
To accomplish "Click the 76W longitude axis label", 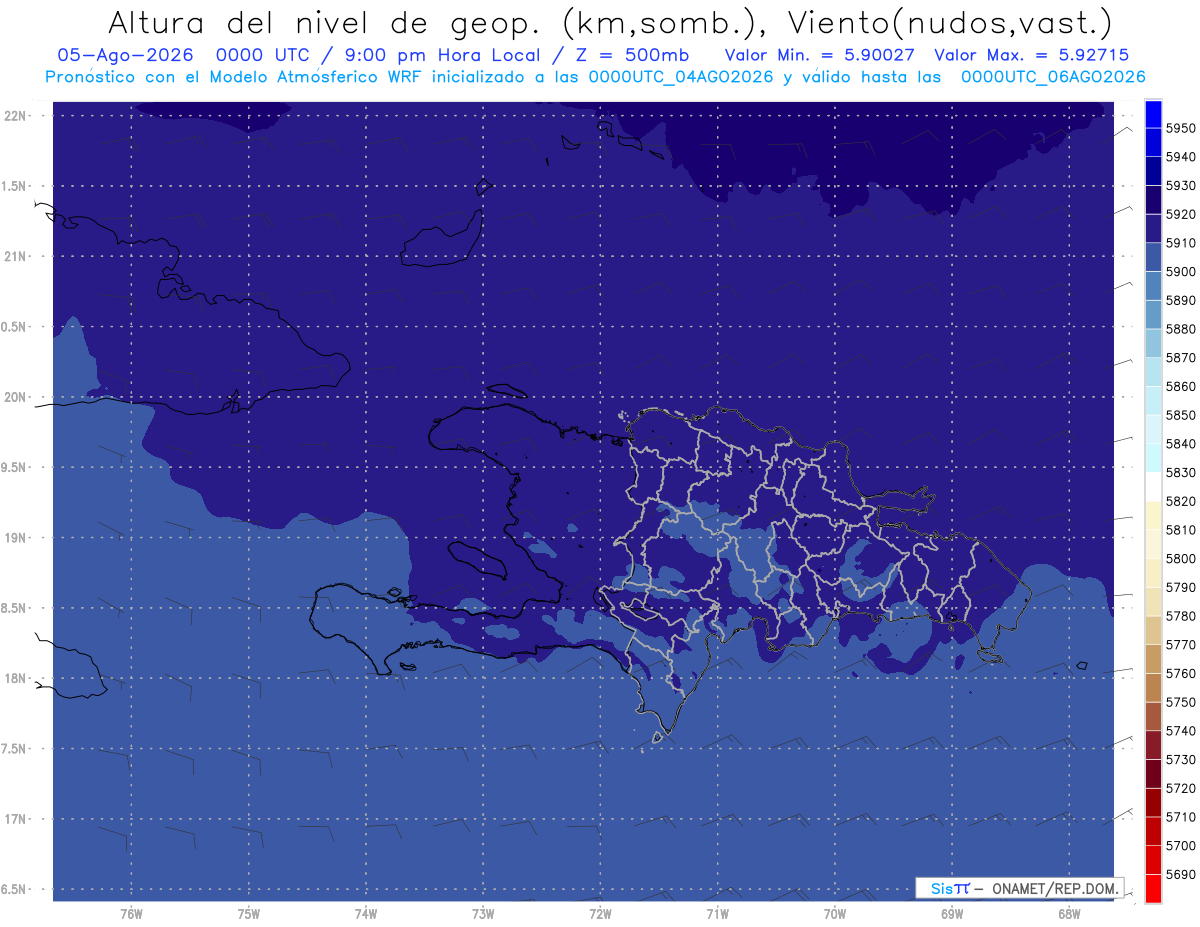I will 131,914.
